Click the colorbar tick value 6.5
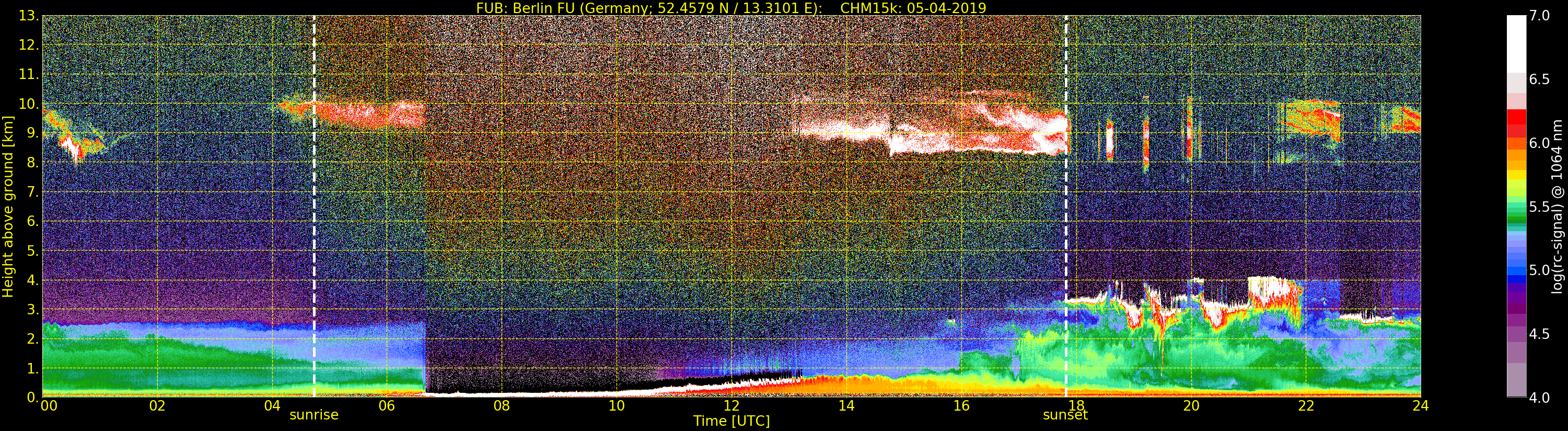Screen dimensions: 1568x431 click(1539, 80)
